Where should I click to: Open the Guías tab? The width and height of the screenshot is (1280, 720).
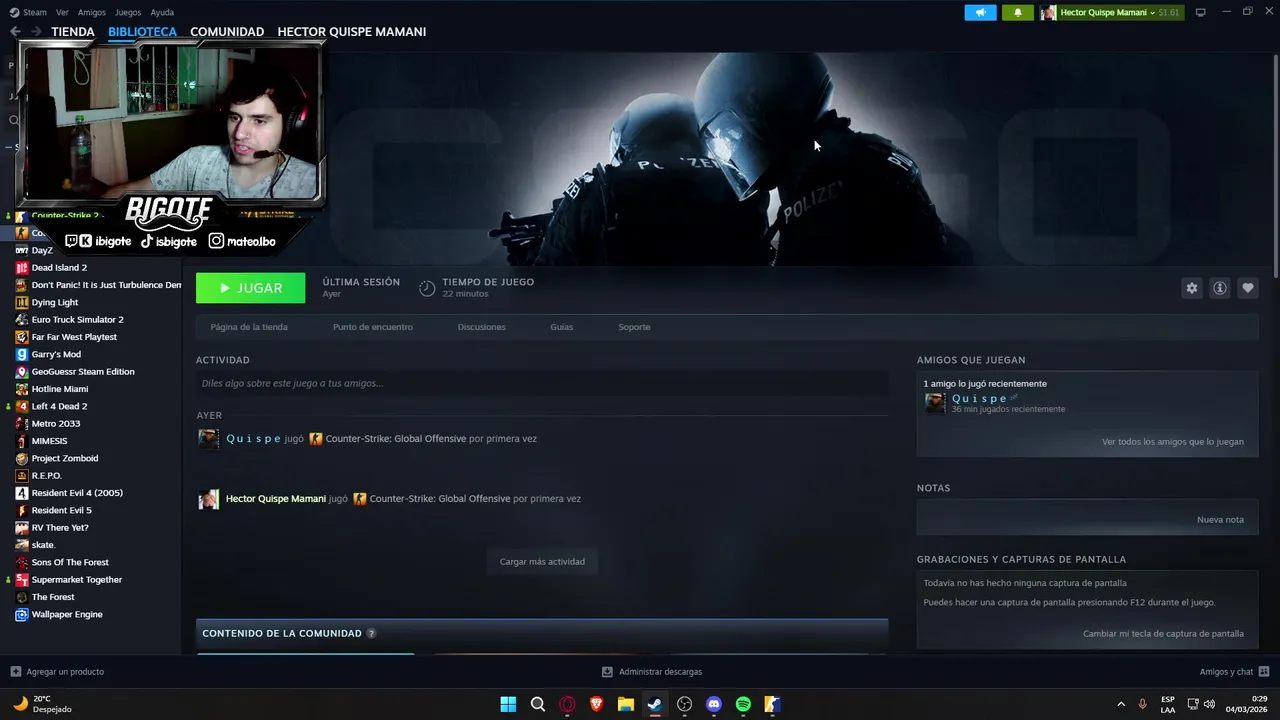click(x=562, y=327)
